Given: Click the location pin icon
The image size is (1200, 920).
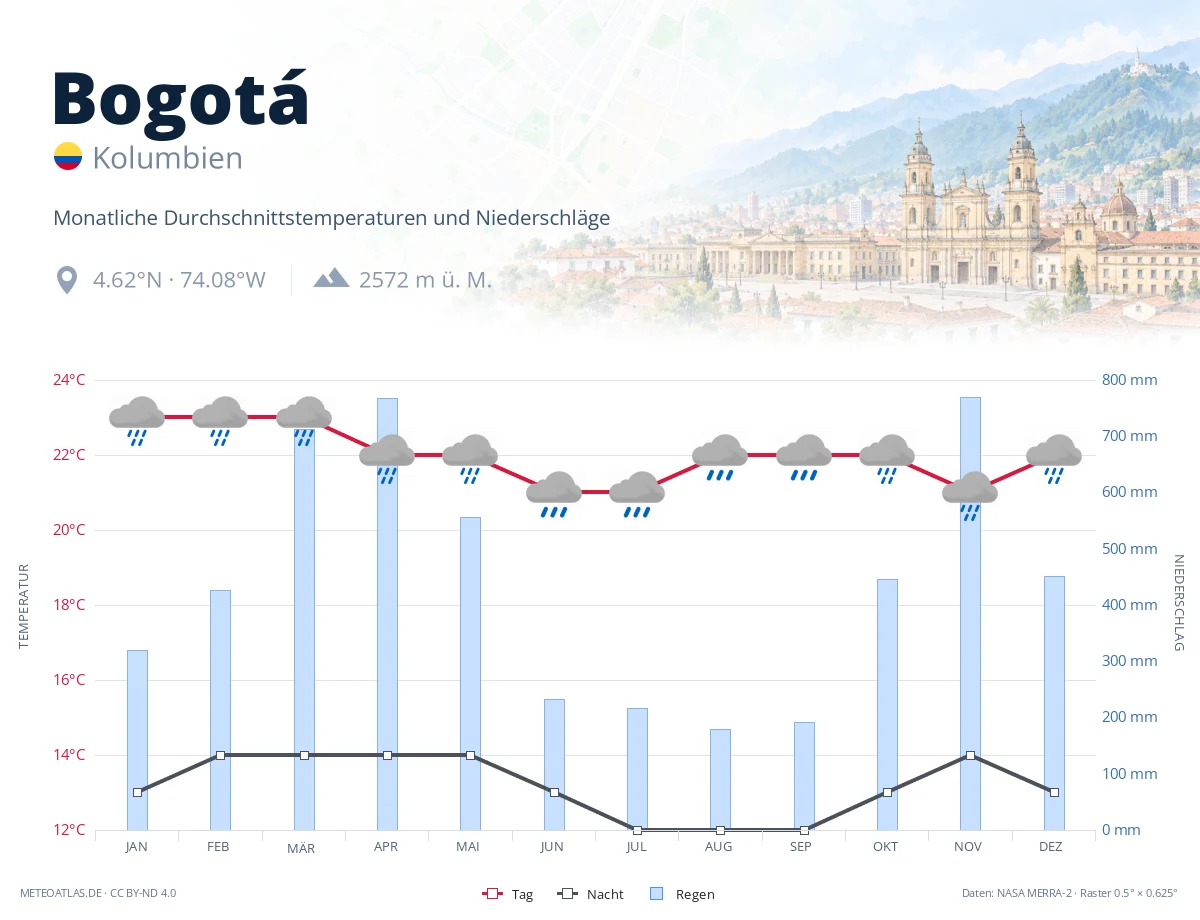Looking at the screenshot, I should [x=67, y=280].
